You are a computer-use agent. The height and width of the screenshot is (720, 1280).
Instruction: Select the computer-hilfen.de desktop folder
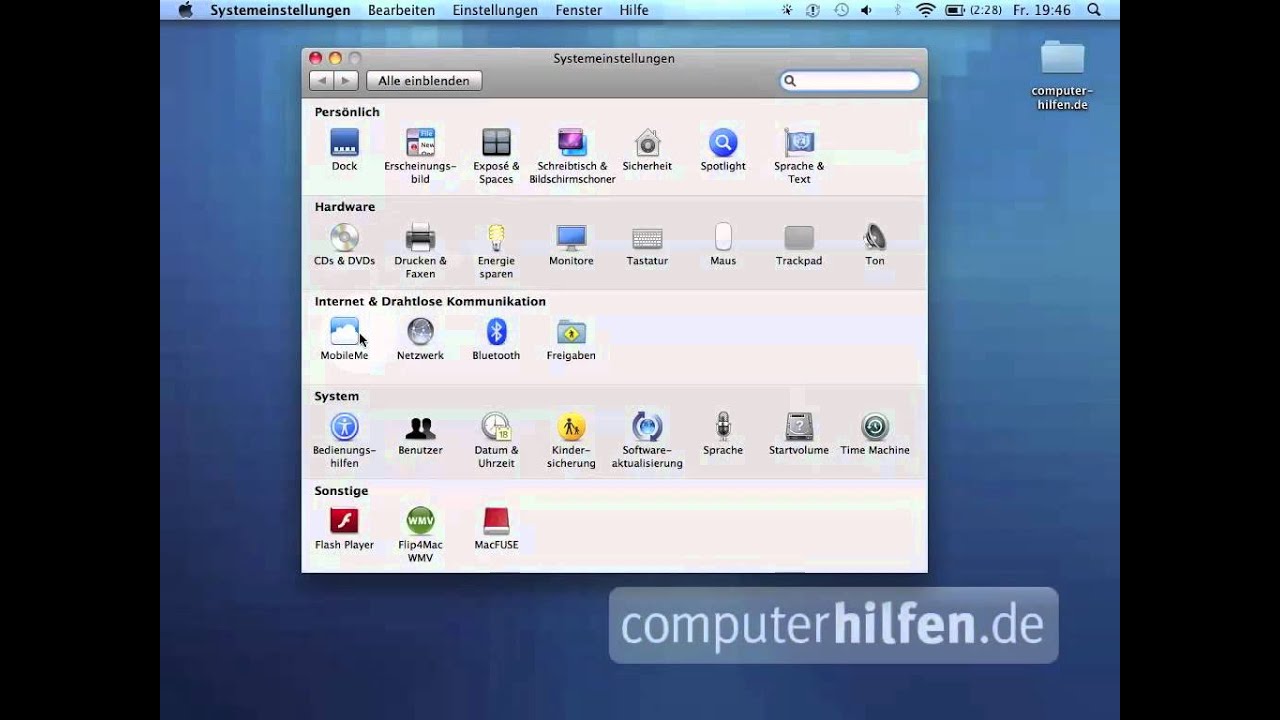coord(1062,75)
